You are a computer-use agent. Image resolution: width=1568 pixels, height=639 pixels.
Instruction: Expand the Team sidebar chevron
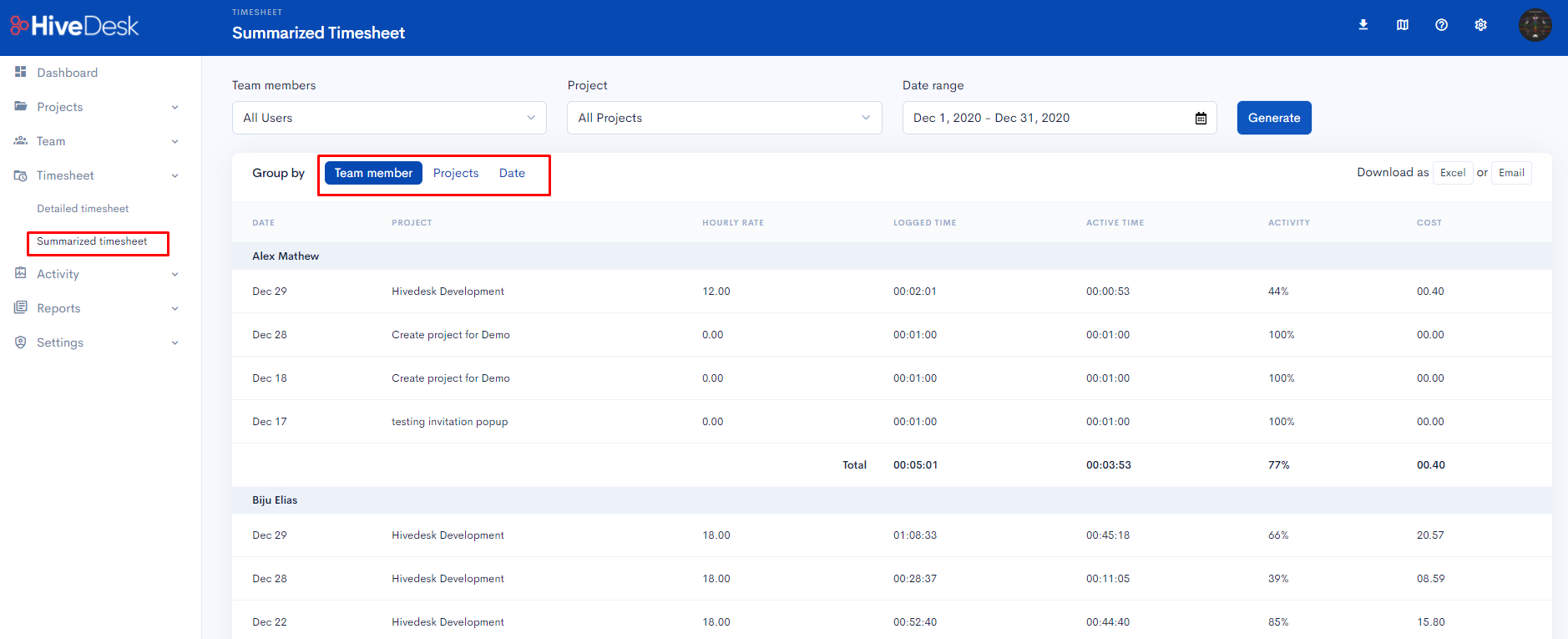coord(175,141)
